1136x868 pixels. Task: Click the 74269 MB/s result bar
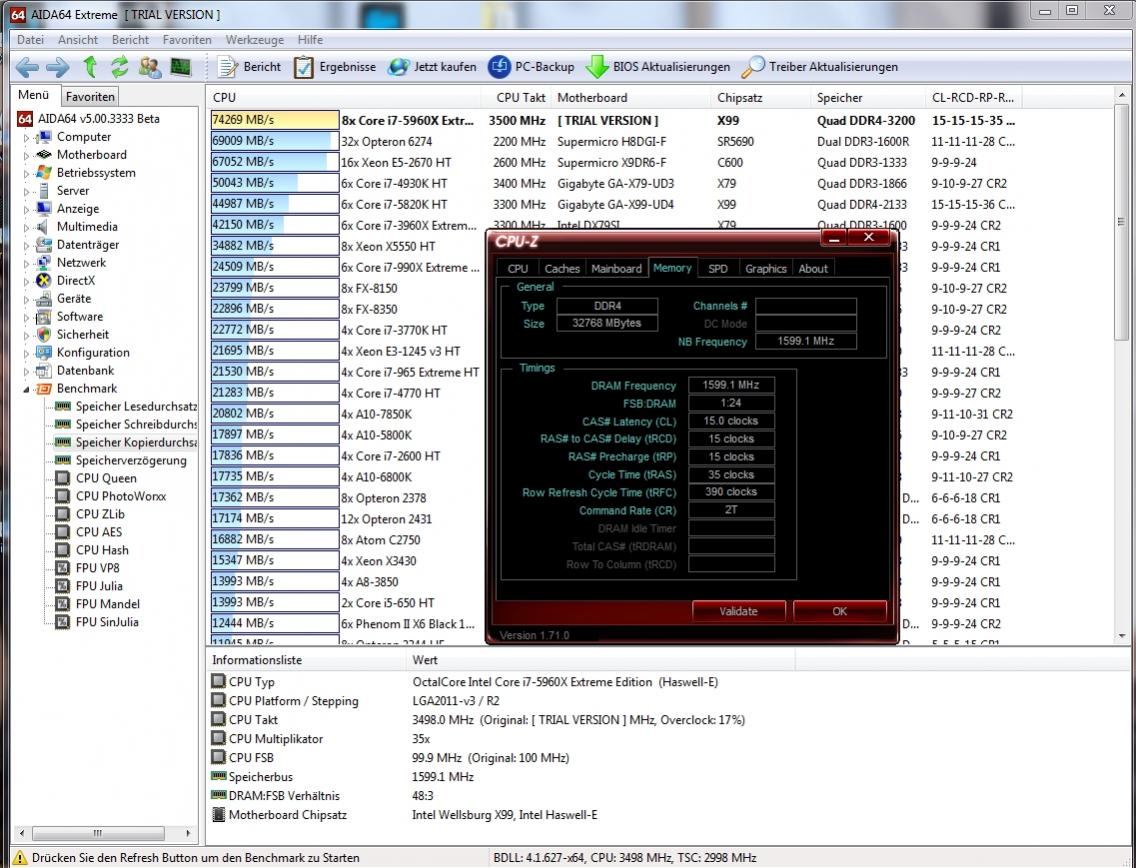pyautogui.click(x=275, y=120)
